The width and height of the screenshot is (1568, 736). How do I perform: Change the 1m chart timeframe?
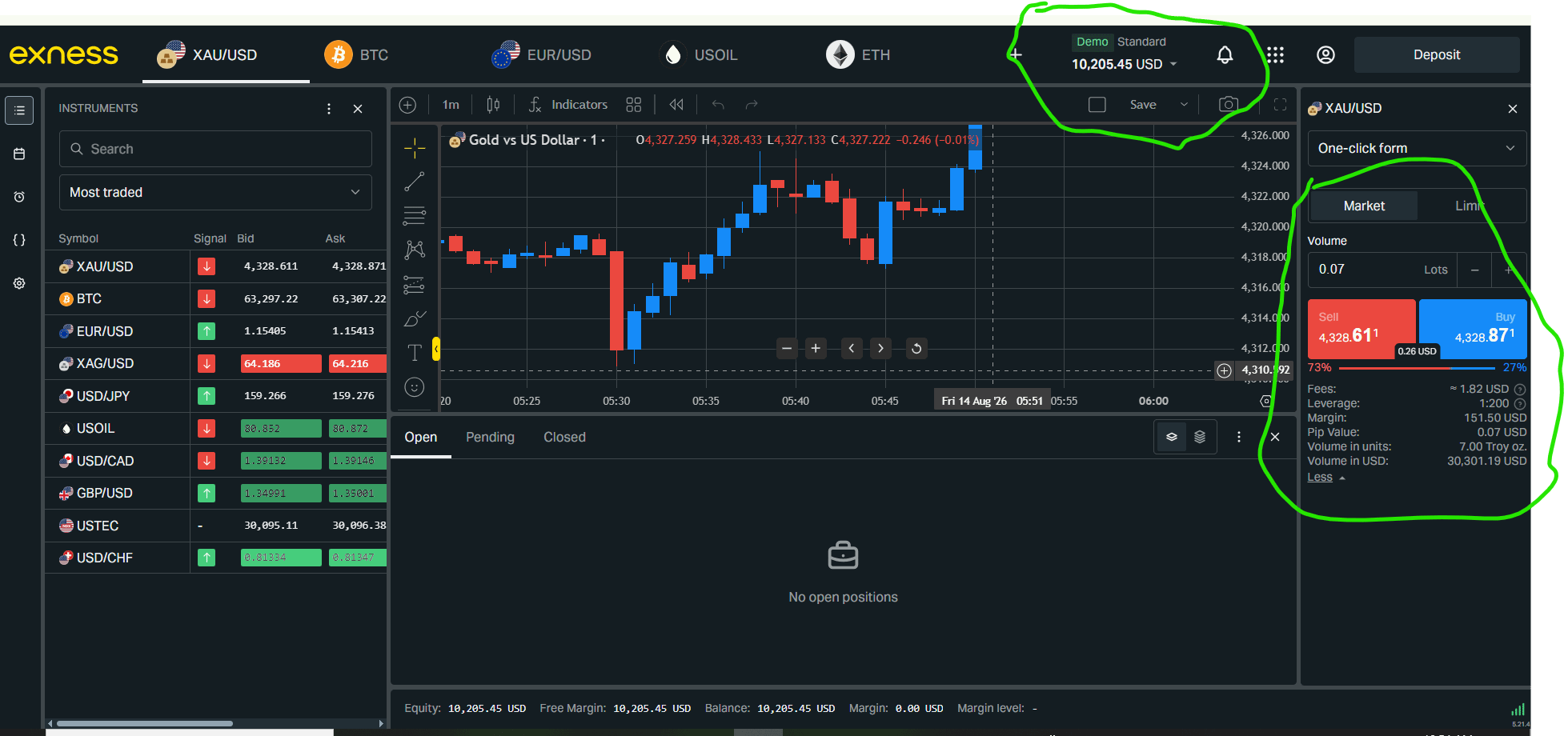[451, 105]
